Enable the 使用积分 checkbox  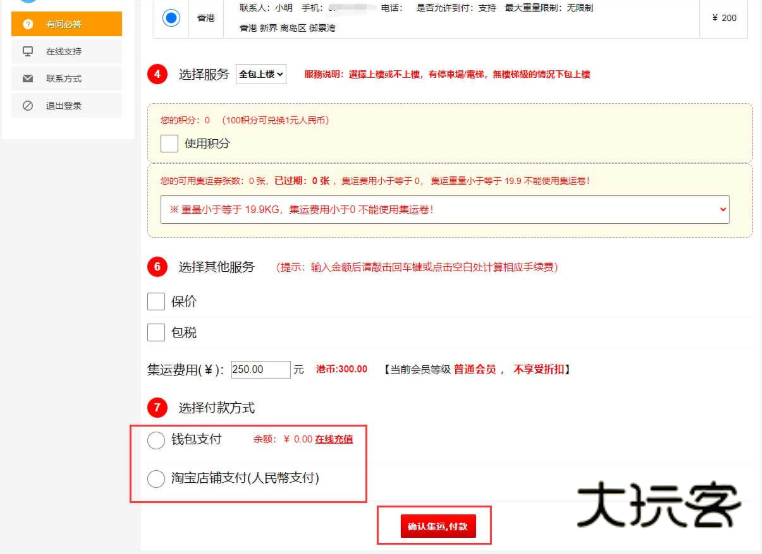tap(169, 143)
